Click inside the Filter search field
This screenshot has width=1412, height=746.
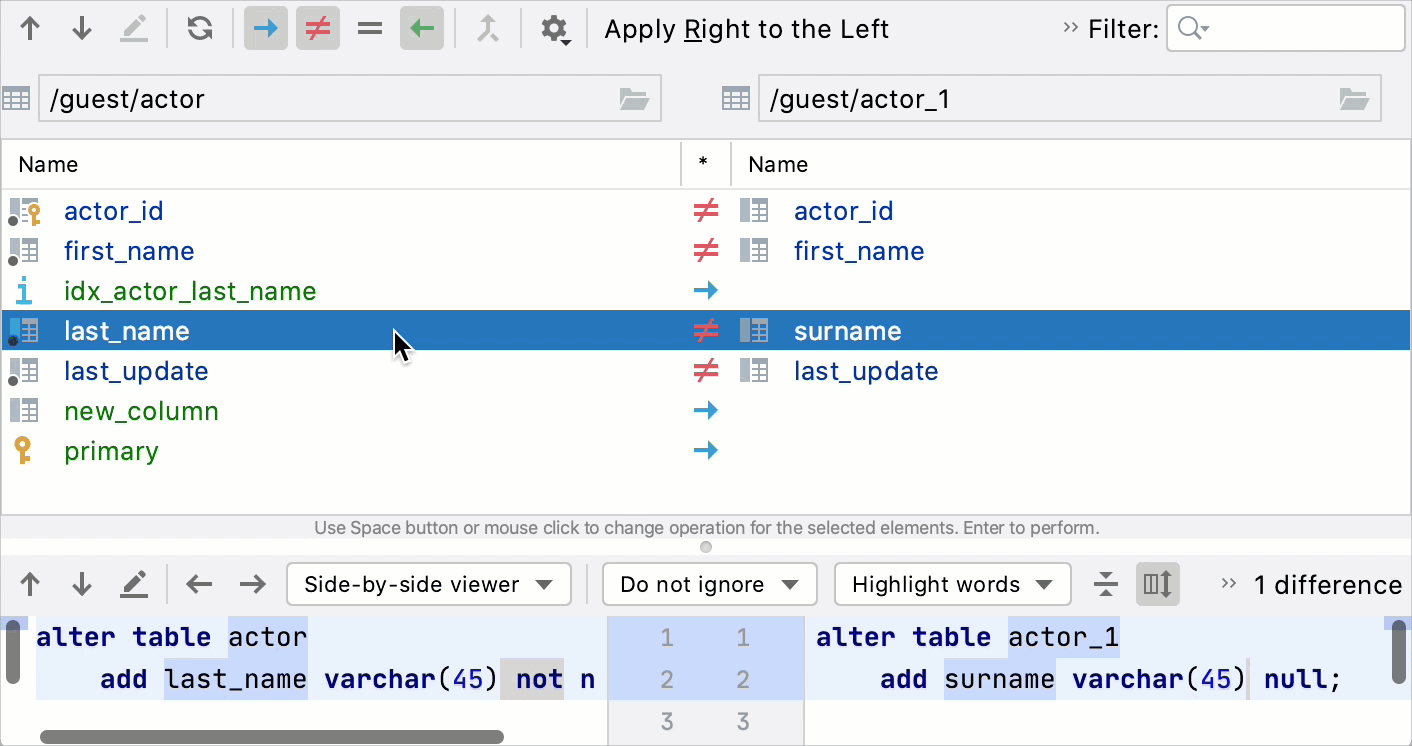(x=1285, y=28)
